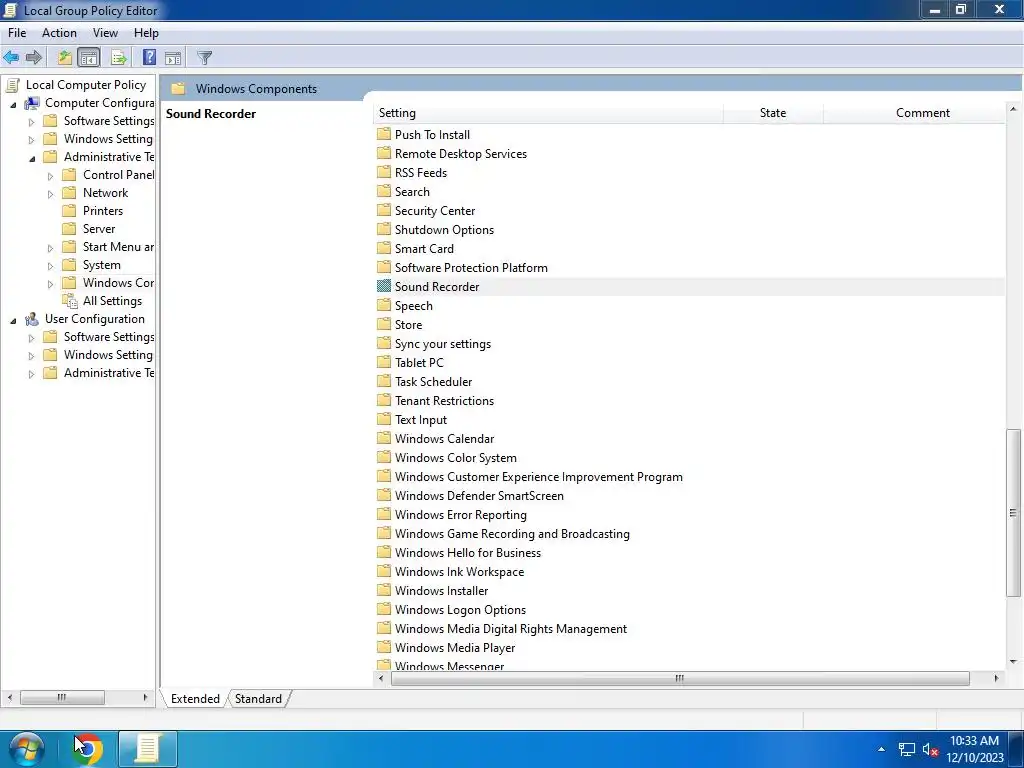This screenshot has width=1024, height=768.
Task: Go up one level with folder icon
Action: [65, 57]
